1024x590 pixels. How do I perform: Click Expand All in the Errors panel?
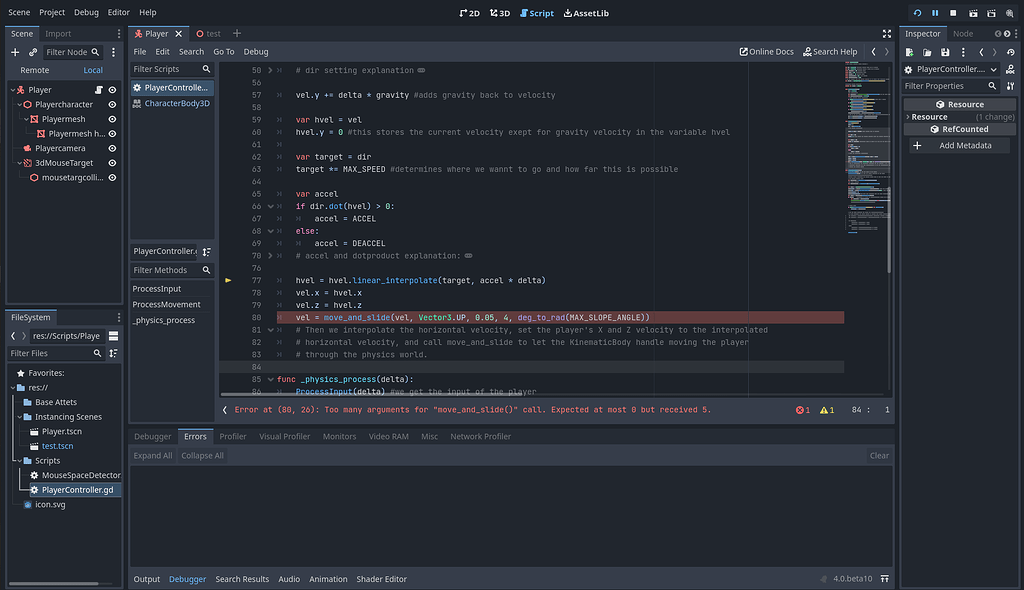(152, 455)
